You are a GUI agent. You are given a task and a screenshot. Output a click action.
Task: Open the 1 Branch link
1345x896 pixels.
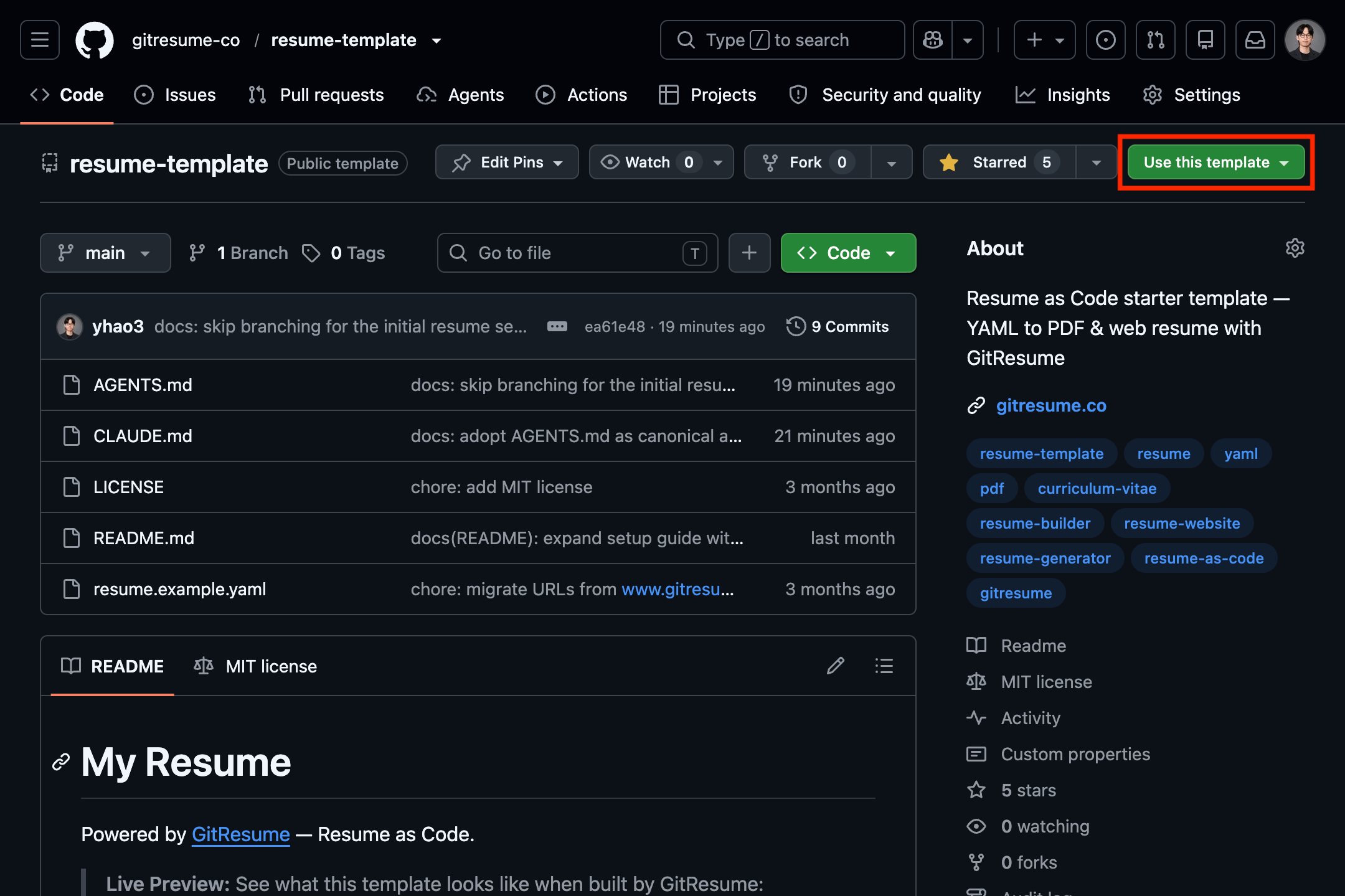pyautogui.click(x=238, y=253)
